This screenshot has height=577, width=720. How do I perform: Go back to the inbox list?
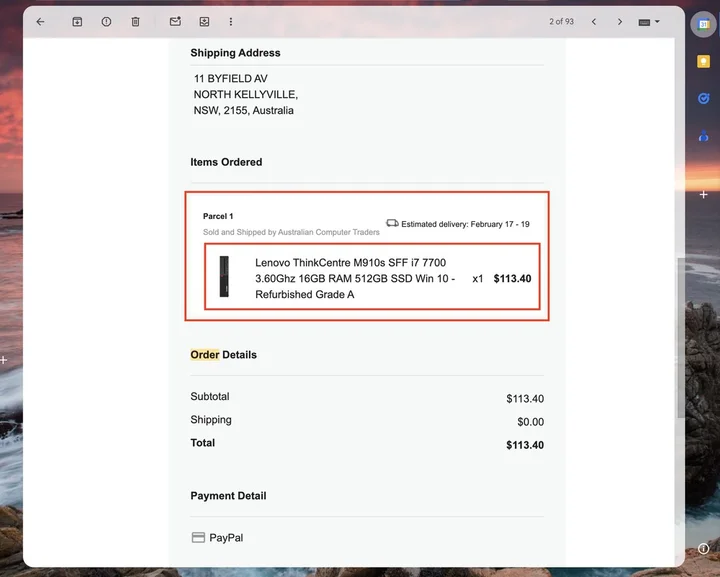click(40, 22)
